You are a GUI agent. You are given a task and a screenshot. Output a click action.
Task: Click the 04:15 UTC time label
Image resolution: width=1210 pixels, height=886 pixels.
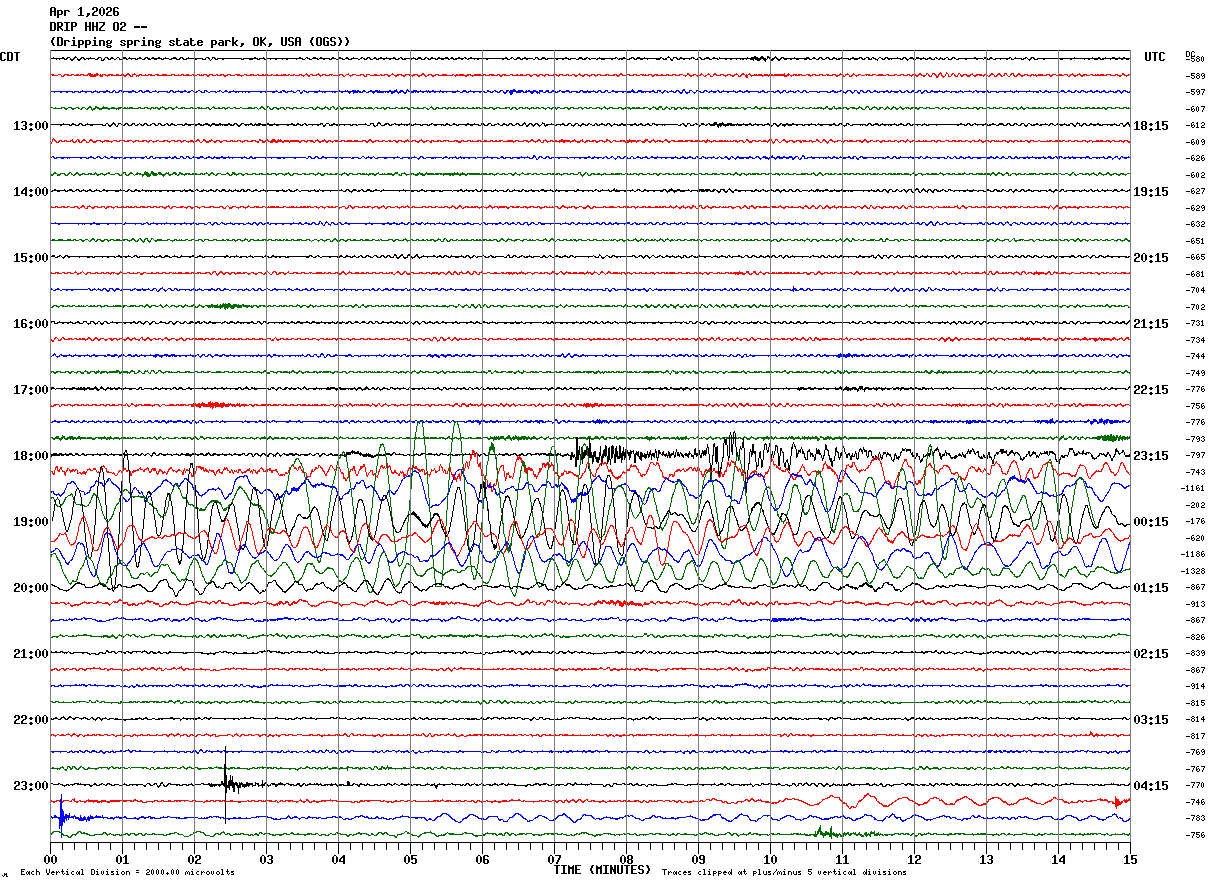coord(1151,786)
